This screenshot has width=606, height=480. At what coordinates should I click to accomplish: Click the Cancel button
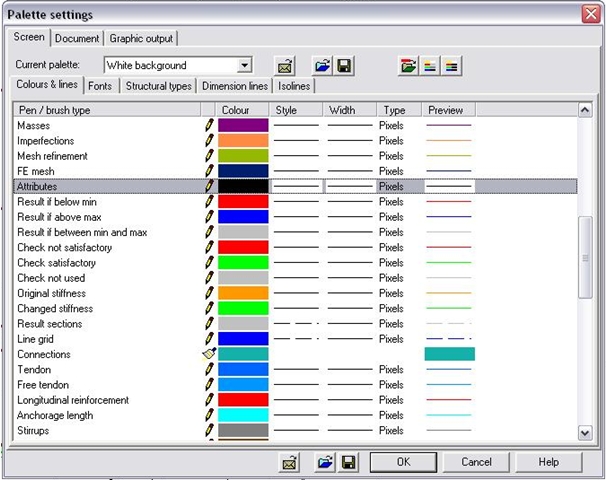coord(476,462)
